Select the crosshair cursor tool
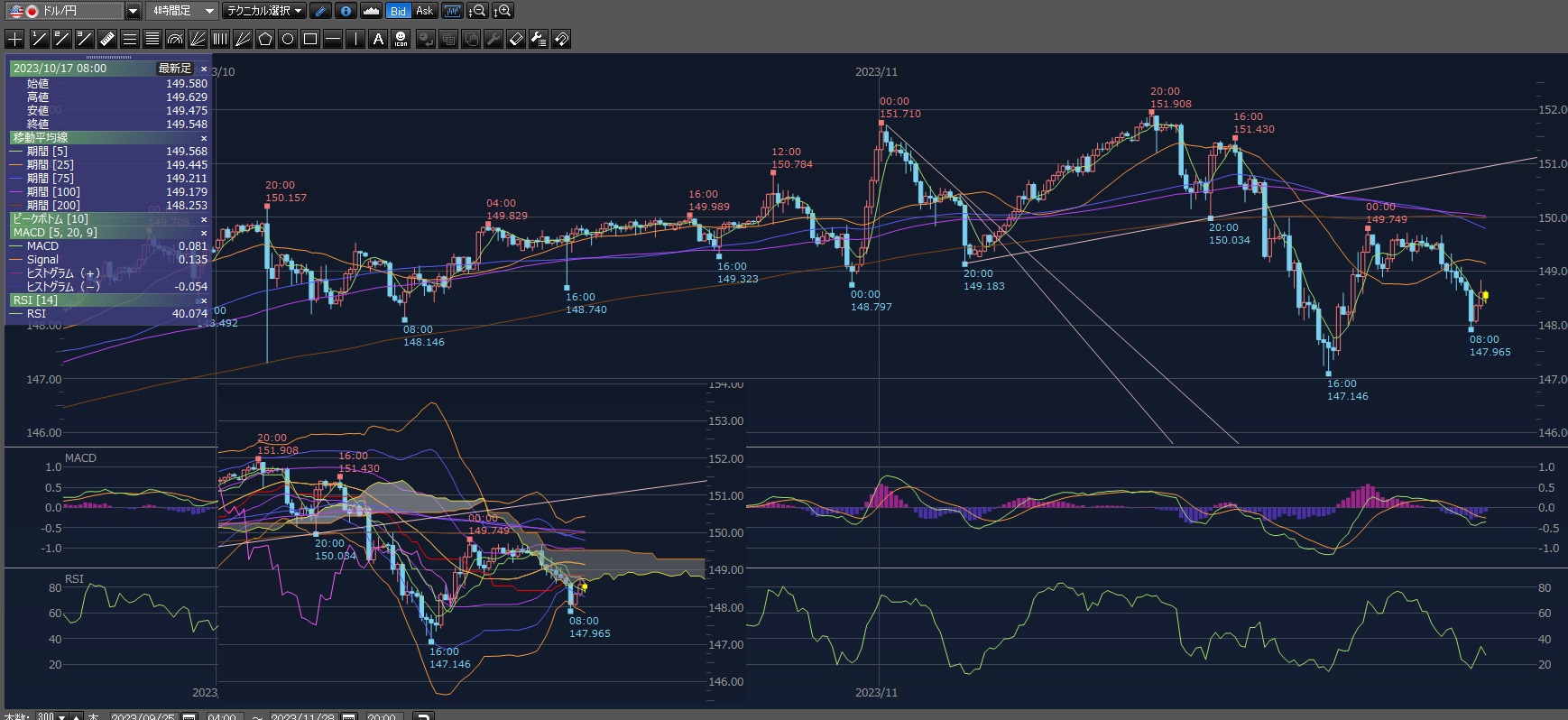Image resolution: width=1568 pixels, height=720 pixels. pos(14,39)
